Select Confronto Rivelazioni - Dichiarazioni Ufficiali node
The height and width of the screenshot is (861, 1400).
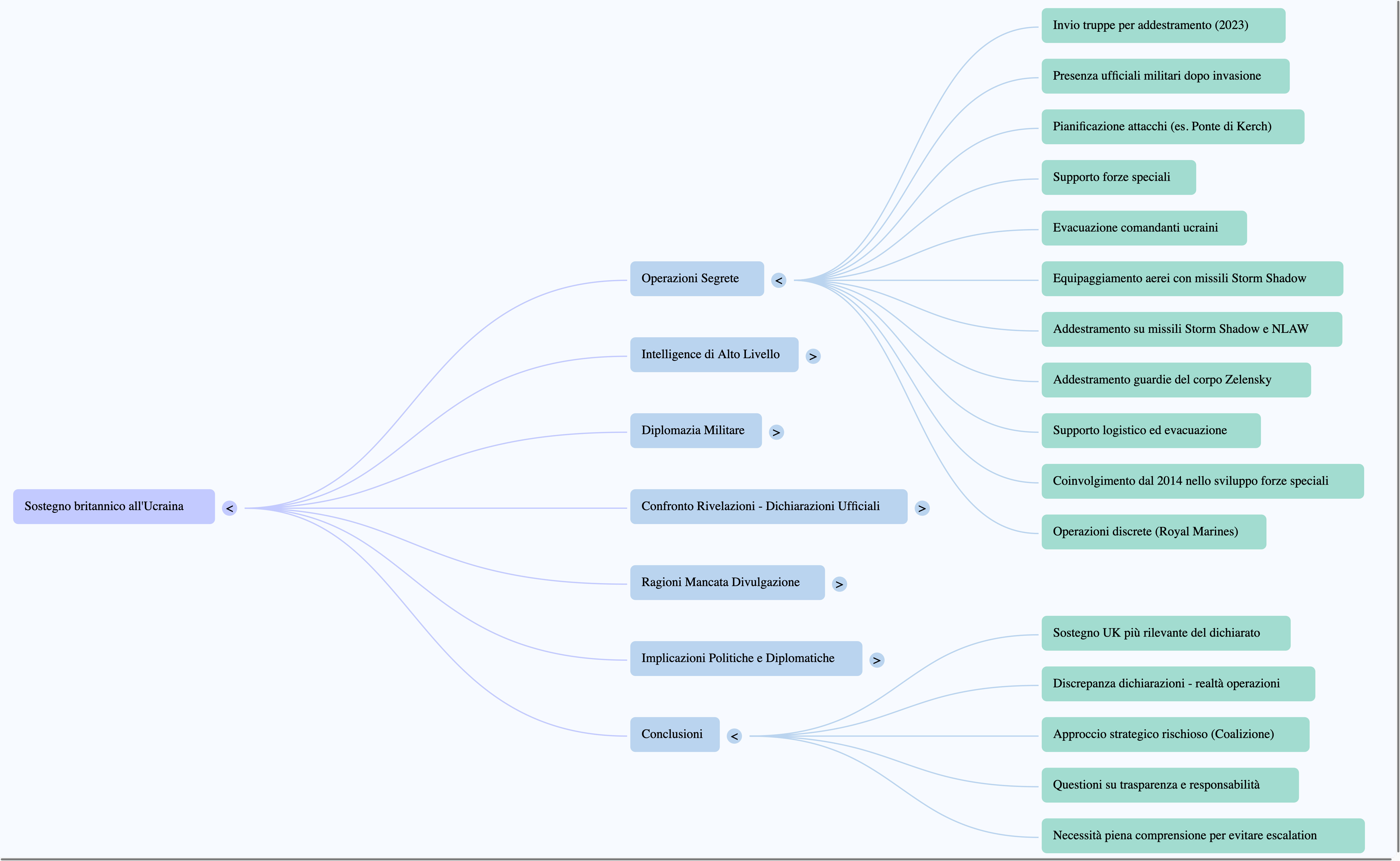pos(769,506)
